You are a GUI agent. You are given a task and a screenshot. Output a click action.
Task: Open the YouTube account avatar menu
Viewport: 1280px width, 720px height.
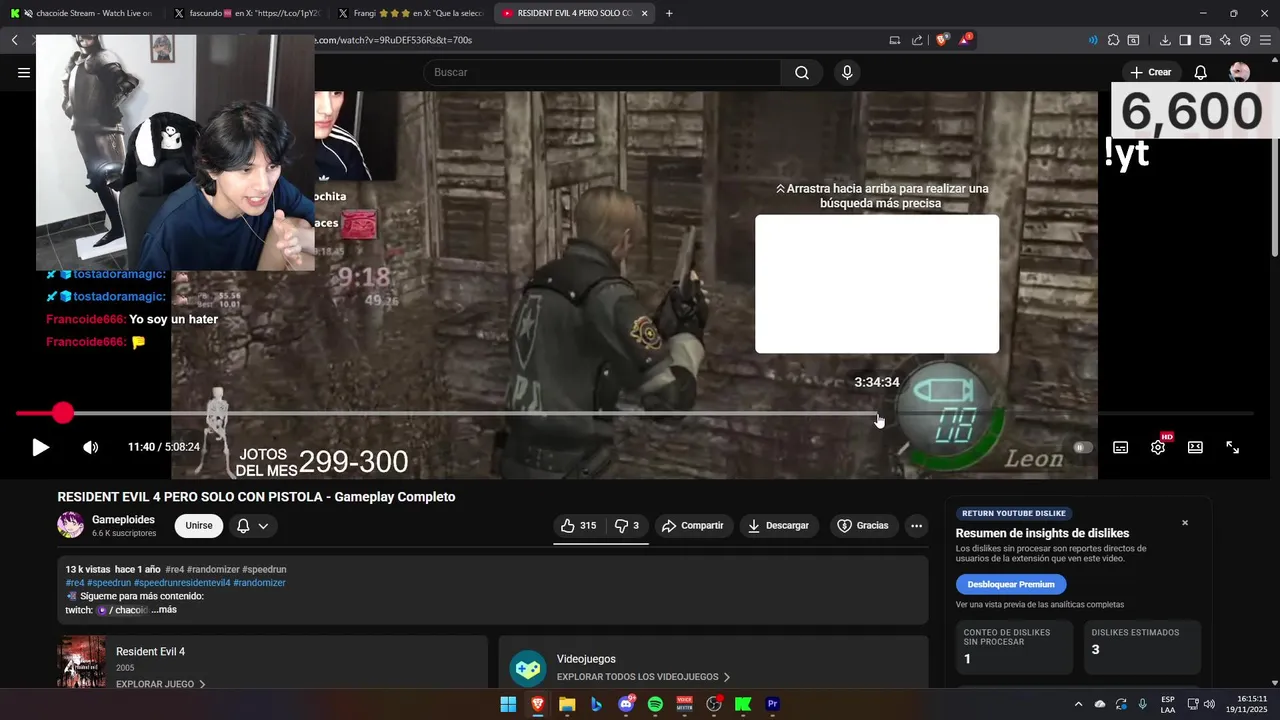[1239, 72]
